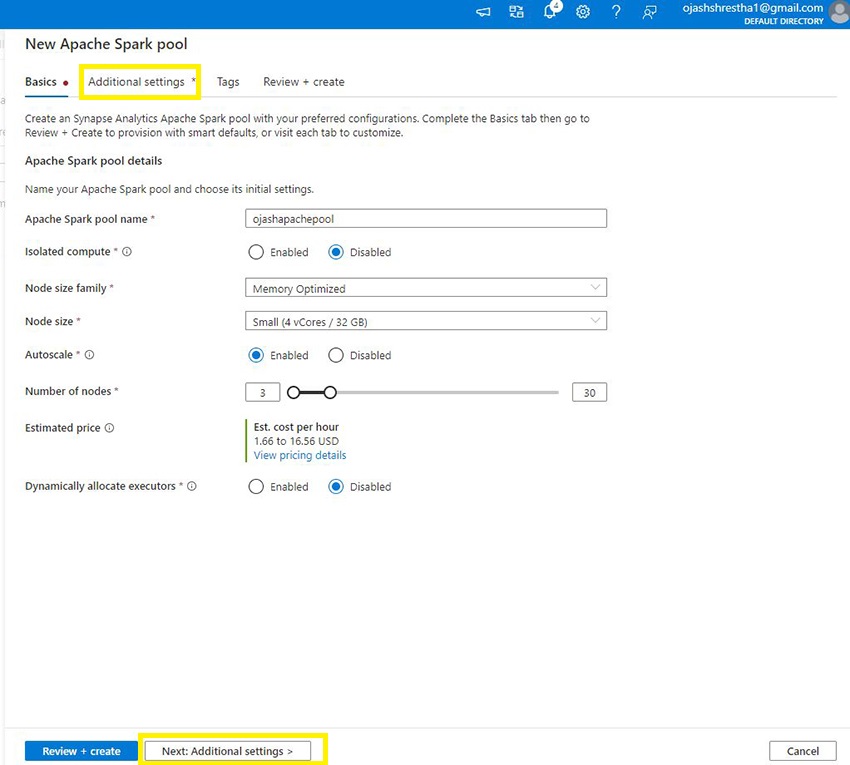Screen dimensions: 850x765
Task: Click the info icon next to Estimated price
Action: point(110,428)
